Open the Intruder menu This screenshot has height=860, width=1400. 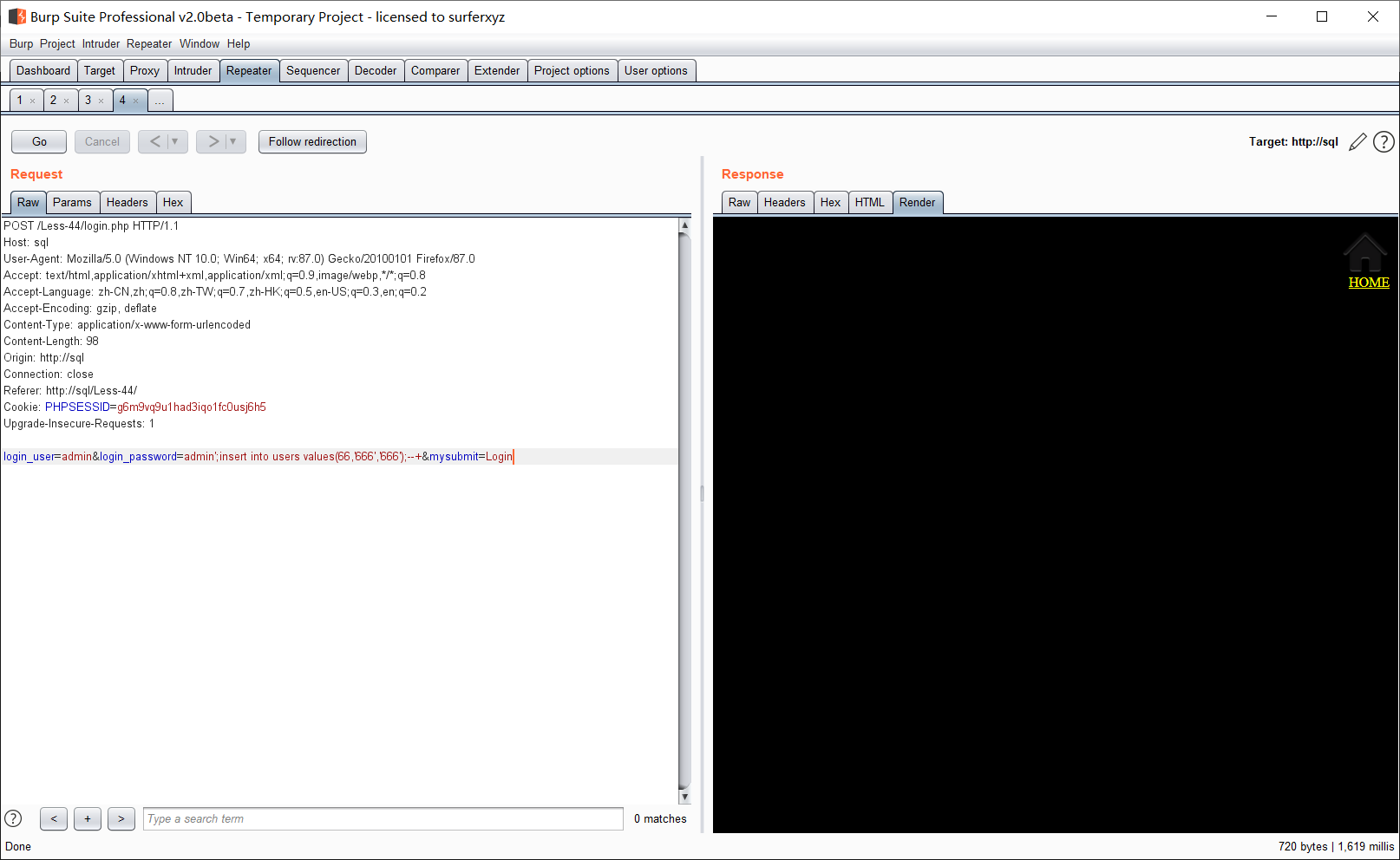click(101, 43)
